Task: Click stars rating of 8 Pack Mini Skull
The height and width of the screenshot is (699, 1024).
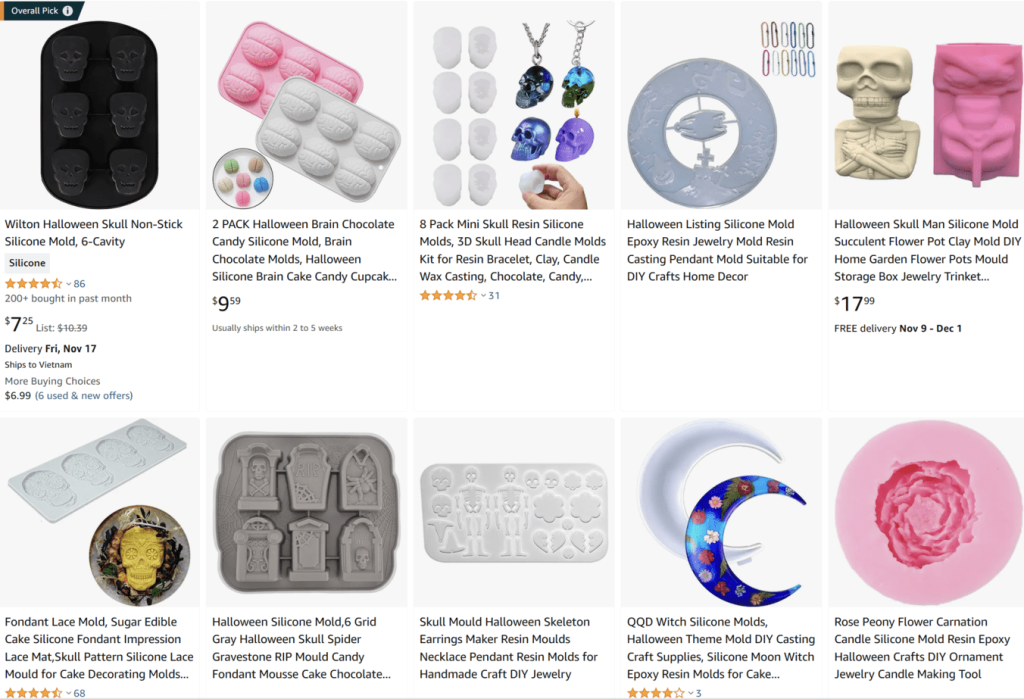Action: point(448,295)
